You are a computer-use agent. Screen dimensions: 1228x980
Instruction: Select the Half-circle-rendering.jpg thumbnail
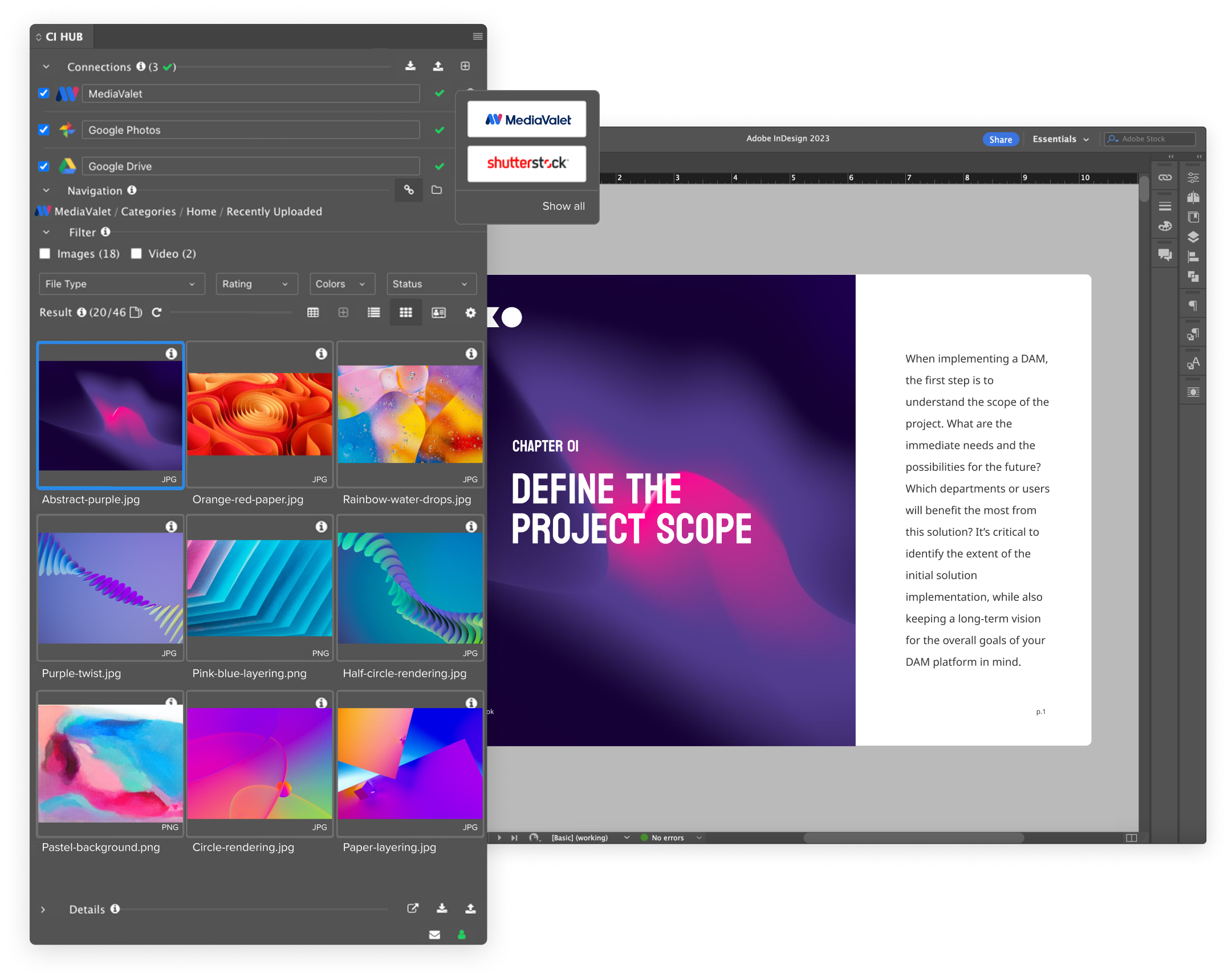click(410, 588)
